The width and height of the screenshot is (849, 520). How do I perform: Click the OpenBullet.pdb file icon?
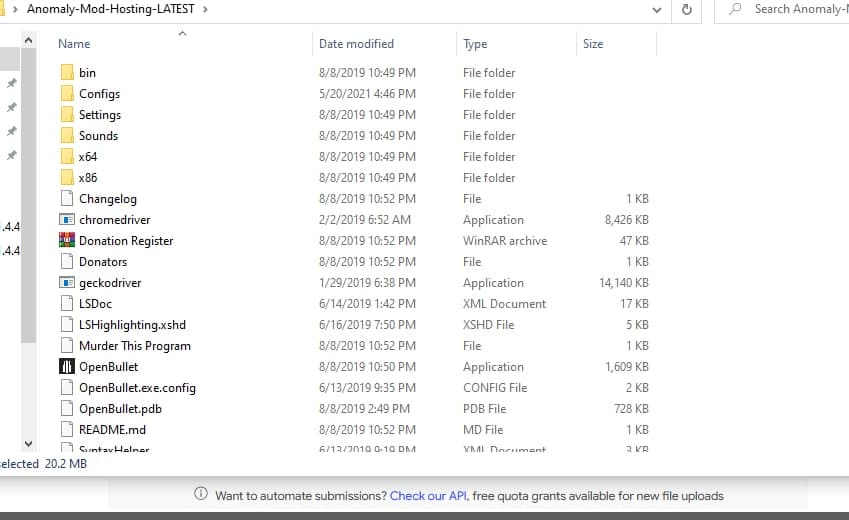[67, 409]
